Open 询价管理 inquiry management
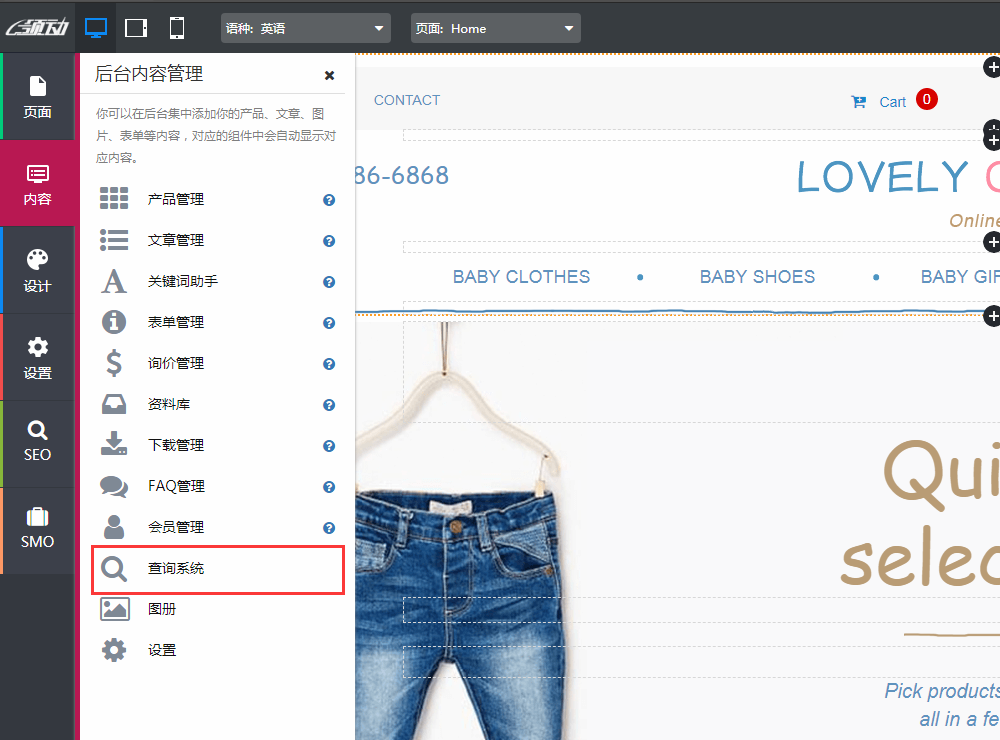This screenshot has width=1000, height=740. [176, 364]
